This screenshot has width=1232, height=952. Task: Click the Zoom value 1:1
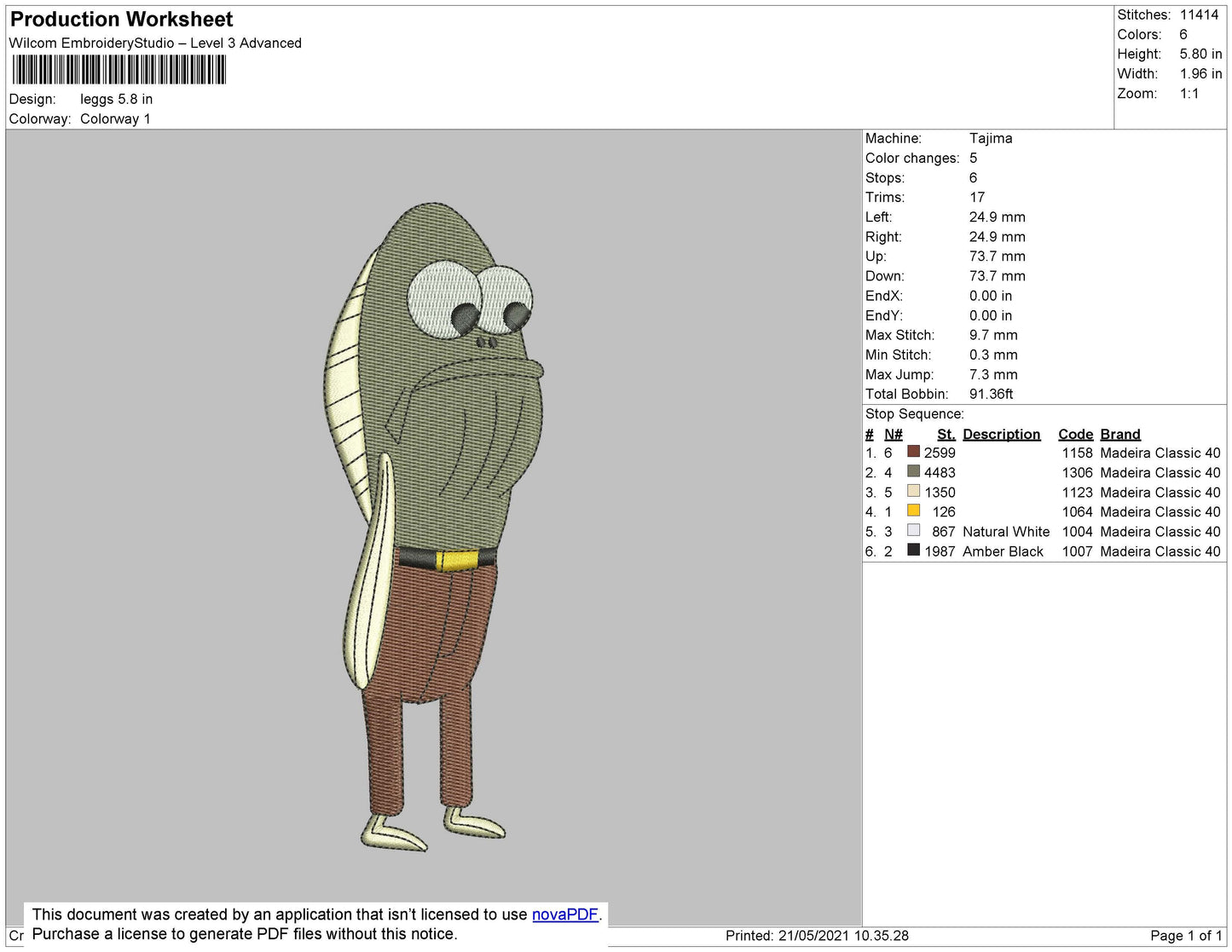1189,94
